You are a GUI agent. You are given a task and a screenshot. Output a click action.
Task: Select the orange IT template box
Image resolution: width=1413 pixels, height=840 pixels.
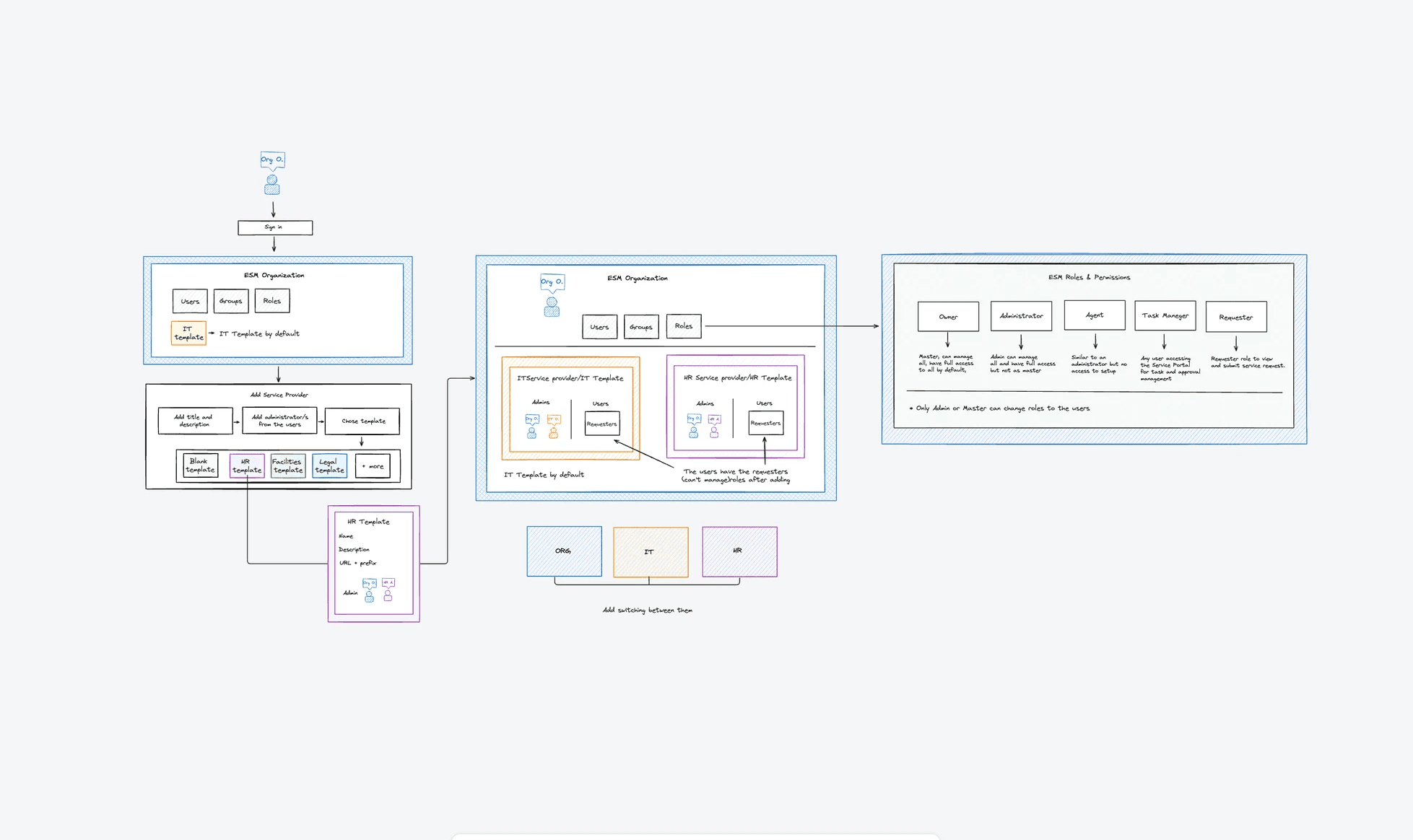[188, 333]
